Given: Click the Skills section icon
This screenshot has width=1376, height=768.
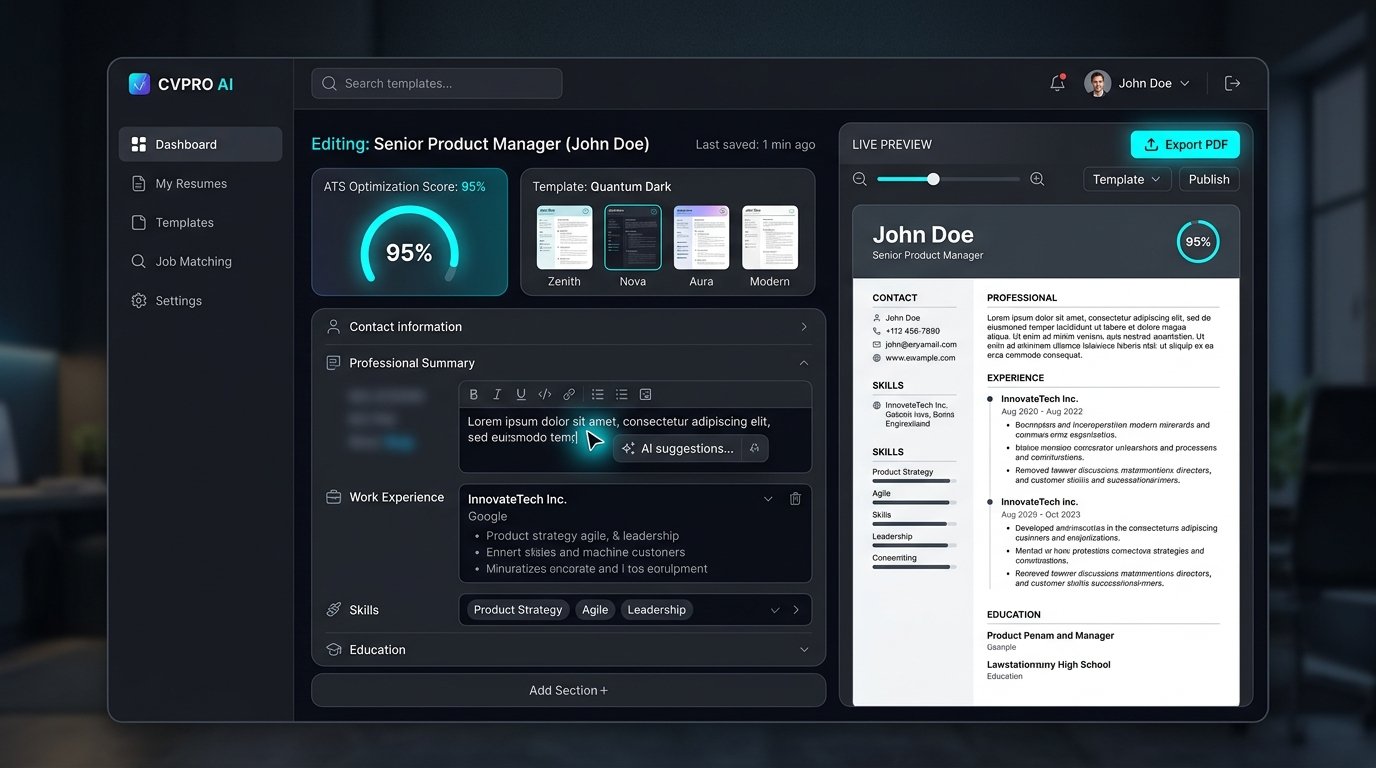Looking at the screenshot, I should [334, 610].
